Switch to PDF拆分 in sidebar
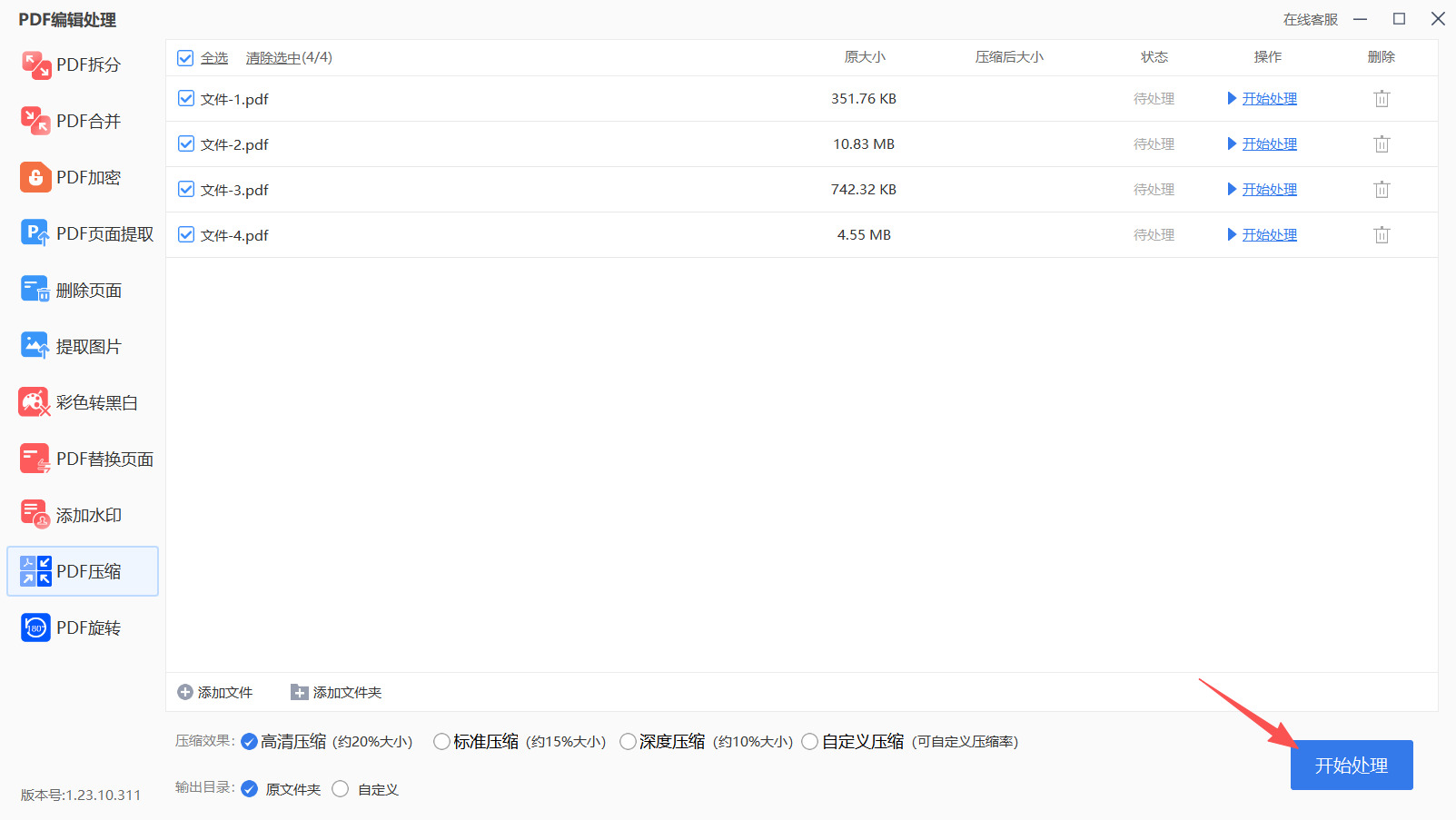This screenshot has width=1456, height=820. coord(88,65)
